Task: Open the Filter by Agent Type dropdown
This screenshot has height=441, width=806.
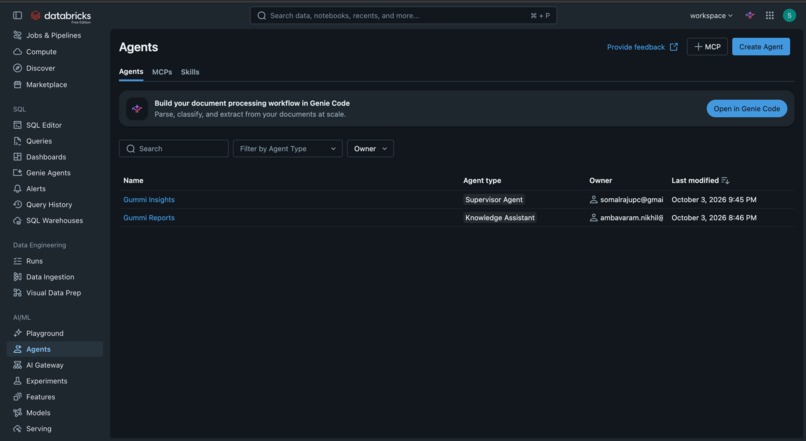Action: pos(287,149)
